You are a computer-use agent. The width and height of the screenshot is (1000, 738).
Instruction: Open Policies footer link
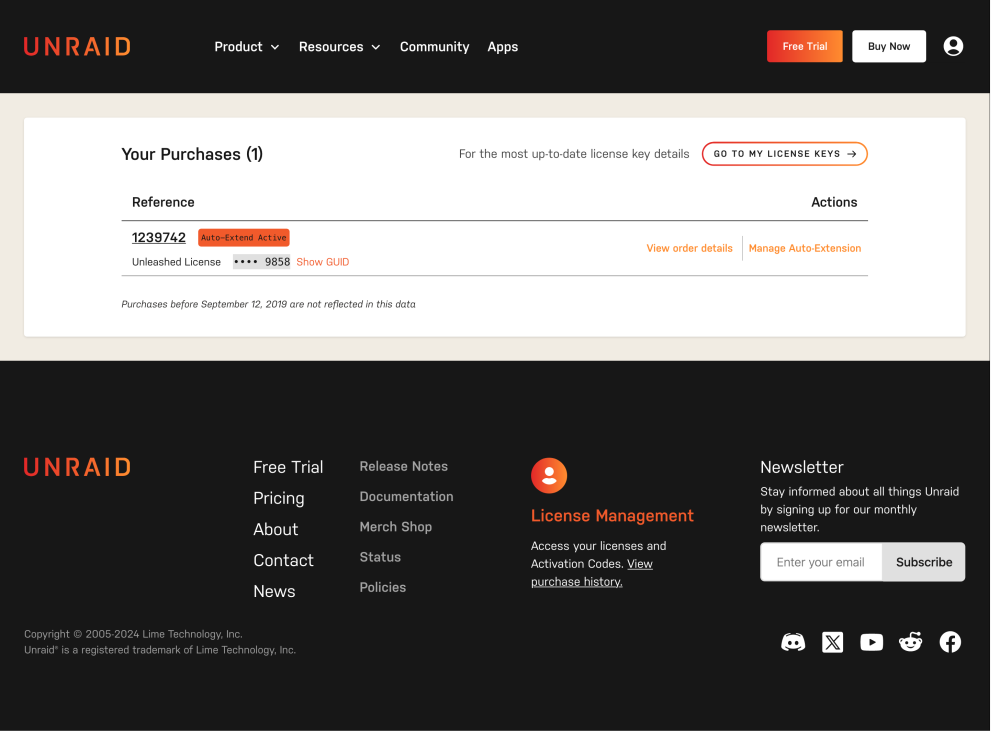(x=383, y=587)
